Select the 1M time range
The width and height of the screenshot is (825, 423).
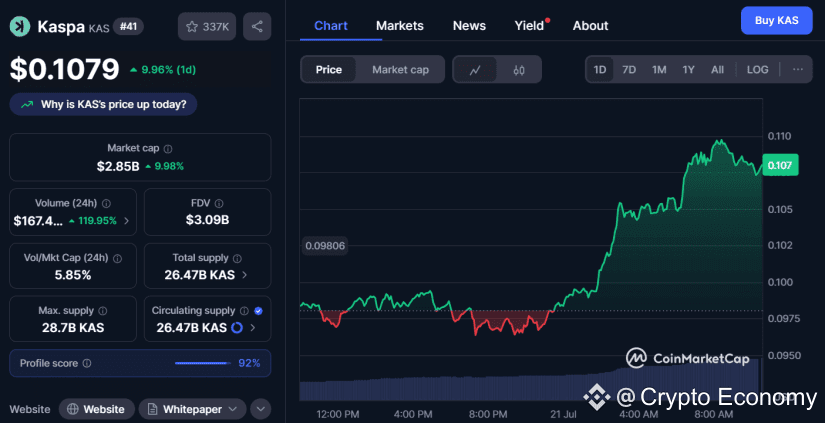pos(659,69)
